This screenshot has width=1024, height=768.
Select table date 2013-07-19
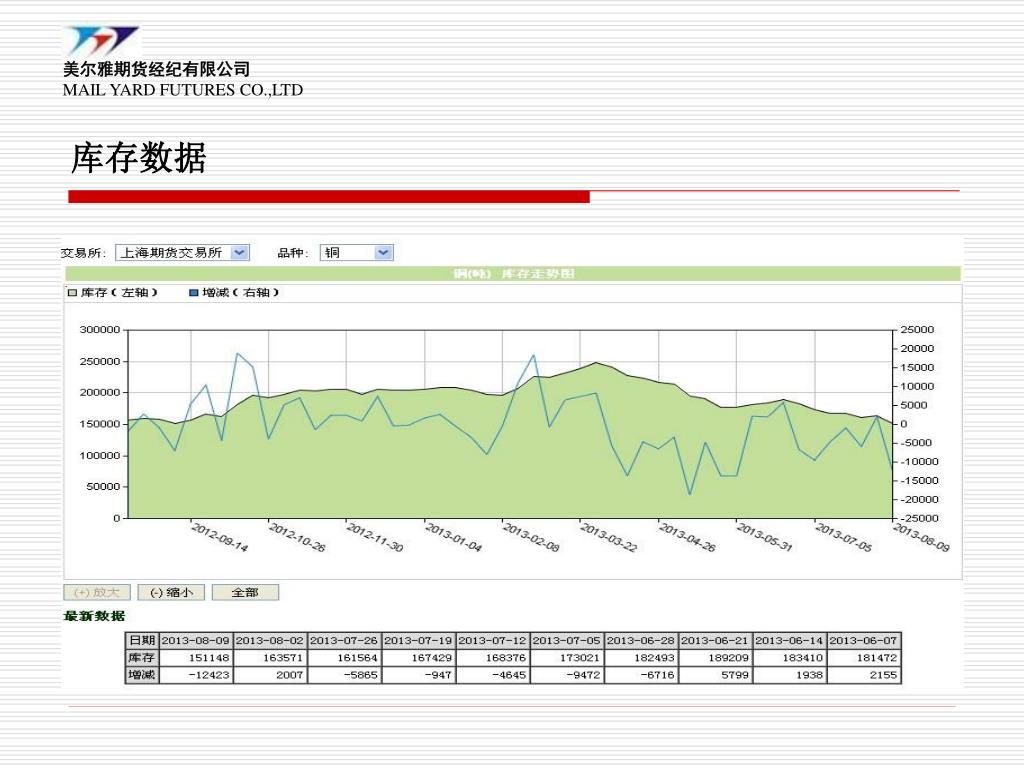(419, 641)
